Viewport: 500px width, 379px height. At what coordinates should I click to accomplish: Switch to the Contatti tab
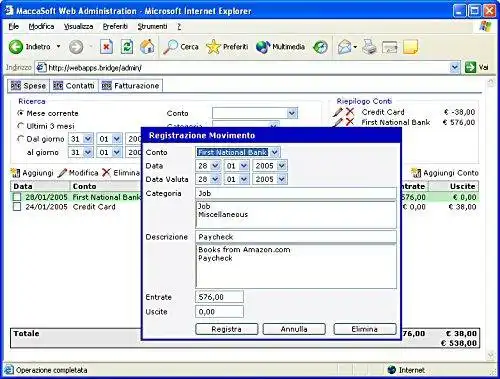pyautogui.click(x=74, y=86)
